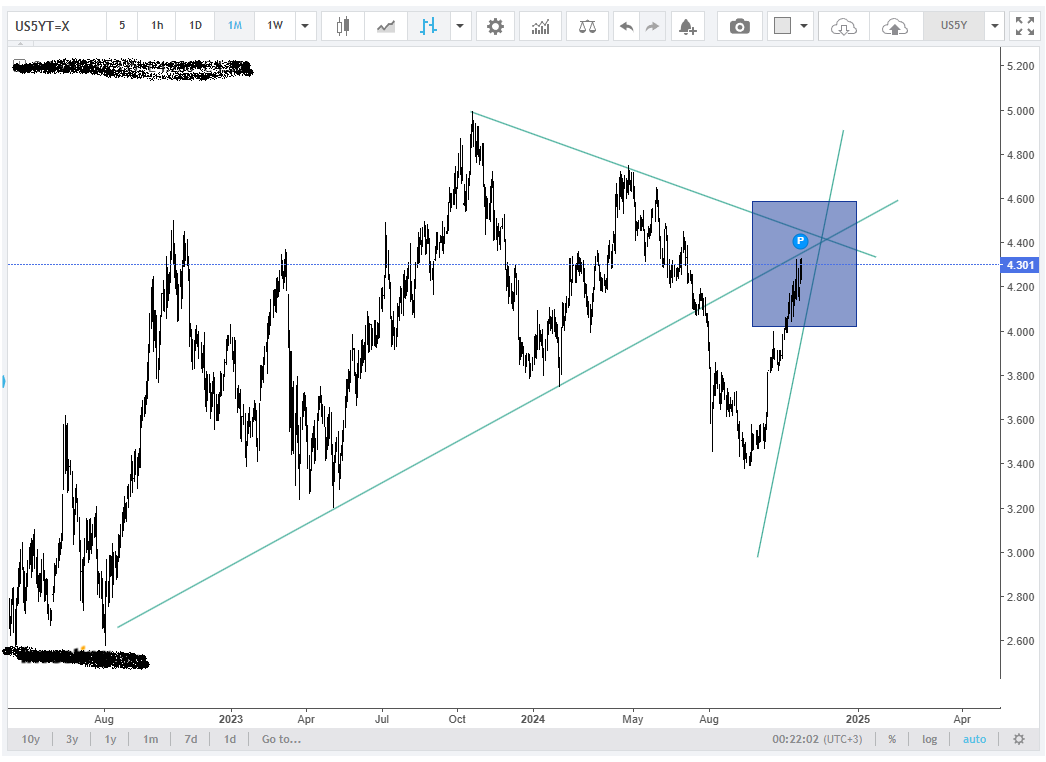Open the indicators menu
This screenshot has width=1046, height=762.
[x=540, y=26]
